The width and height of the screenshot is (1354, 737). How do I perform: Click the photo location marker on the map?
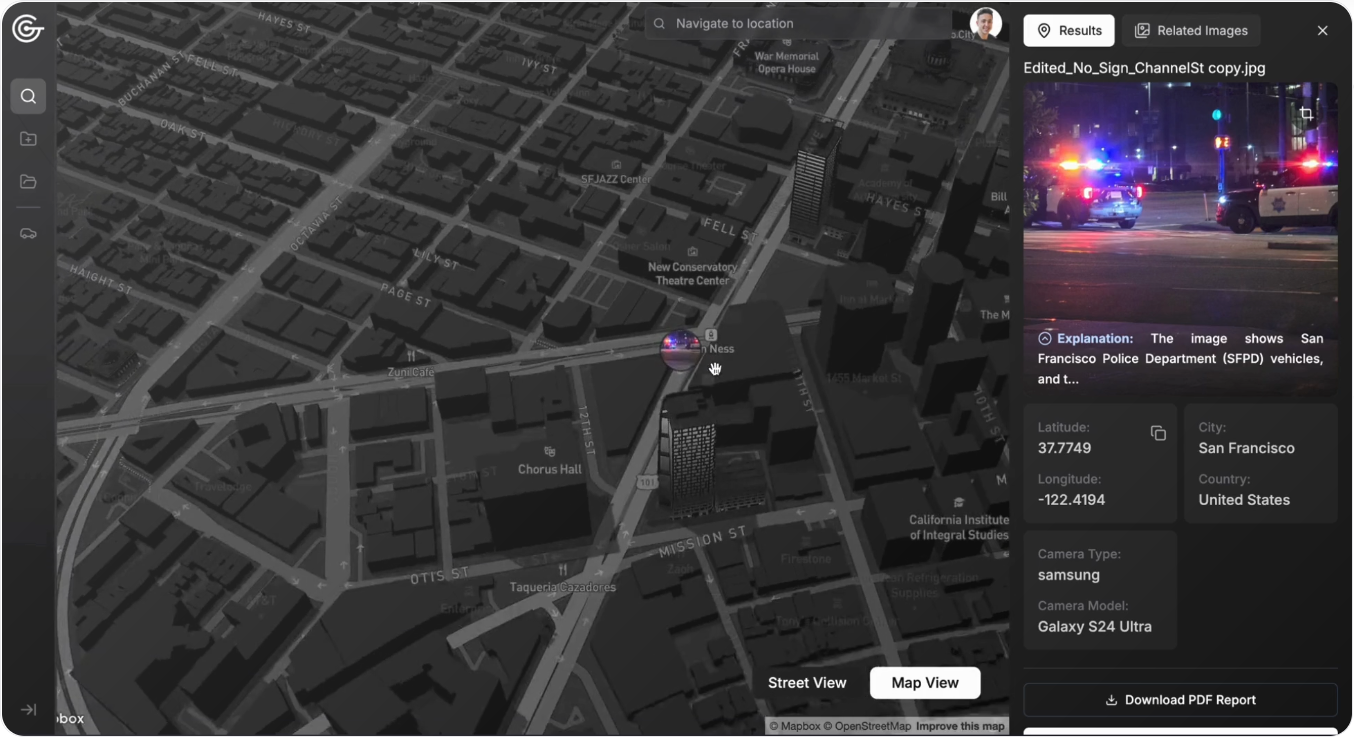pyautogui.click(x=681, y=350)
